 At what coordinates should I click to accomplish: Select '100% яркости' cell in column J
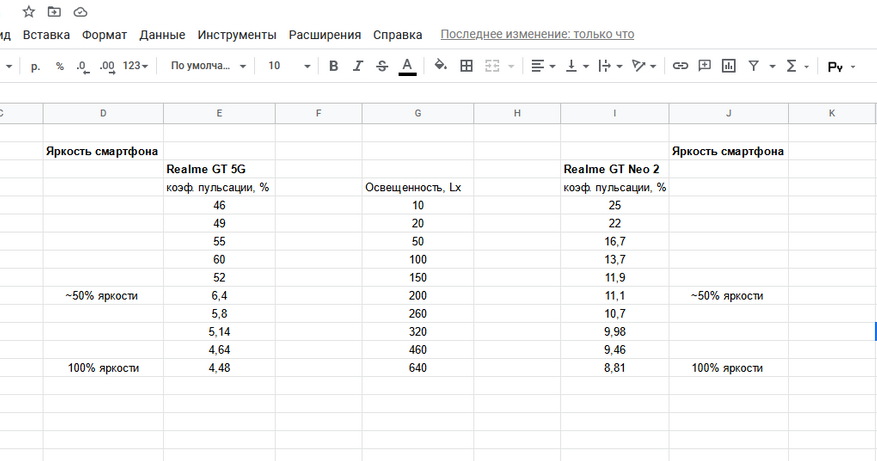729,368
